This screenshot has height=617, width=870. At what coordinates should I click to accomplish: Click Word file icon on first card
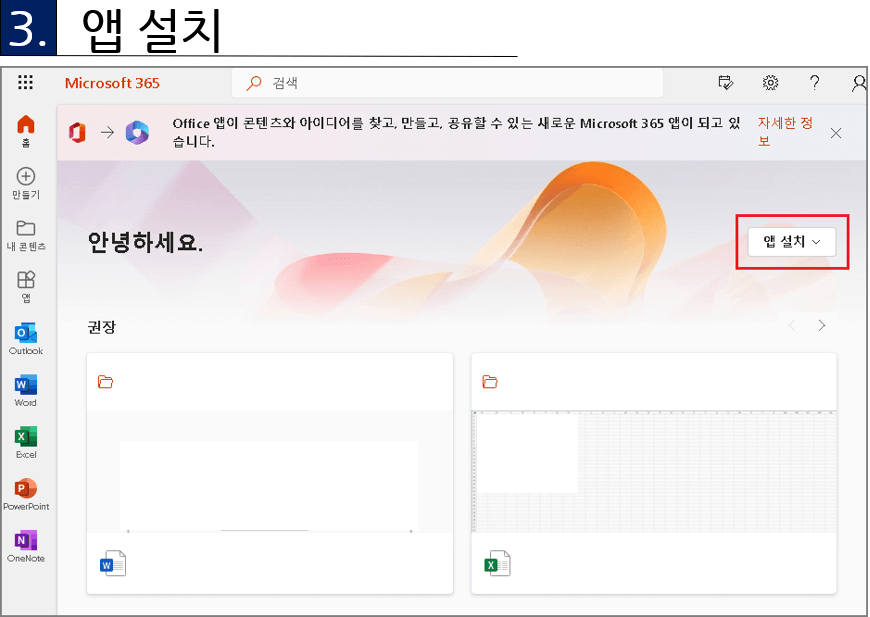coord(113,563)
